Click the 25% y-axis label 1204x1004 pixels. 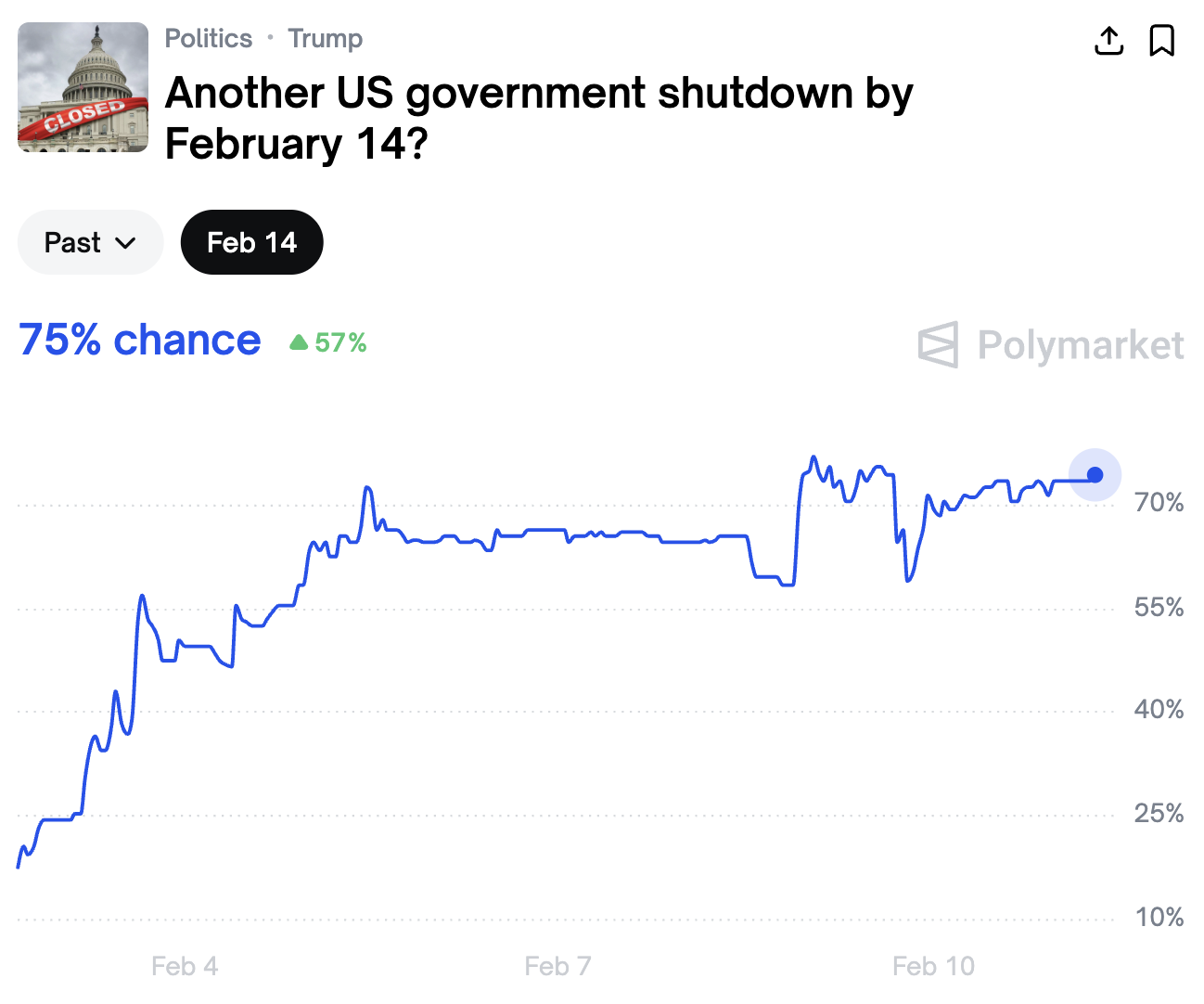[x=1159, y=814]
